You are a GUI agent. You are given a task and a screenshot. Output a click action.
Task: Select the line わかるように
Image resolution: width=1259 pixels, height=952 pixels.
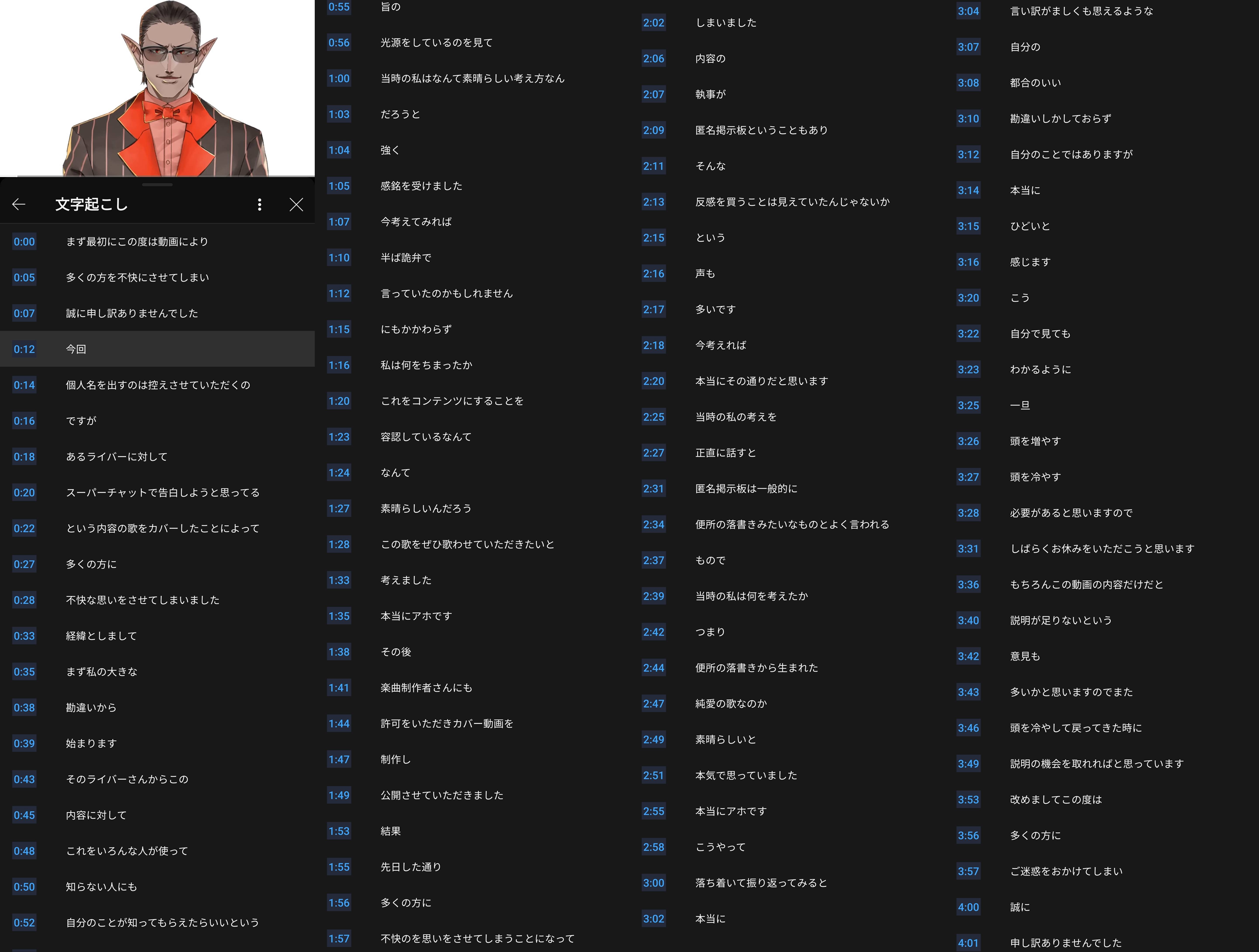pyautogui.click(x=1040, y=370)
